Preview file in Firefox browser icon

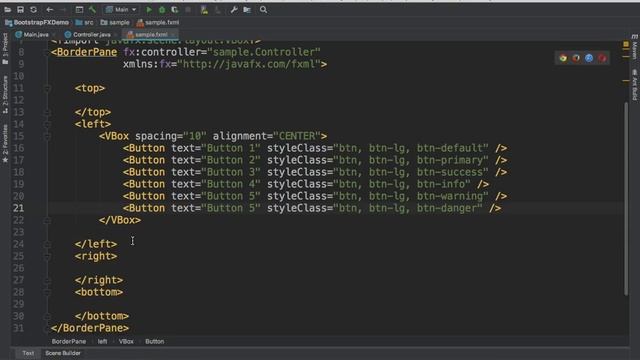[576, 58]
